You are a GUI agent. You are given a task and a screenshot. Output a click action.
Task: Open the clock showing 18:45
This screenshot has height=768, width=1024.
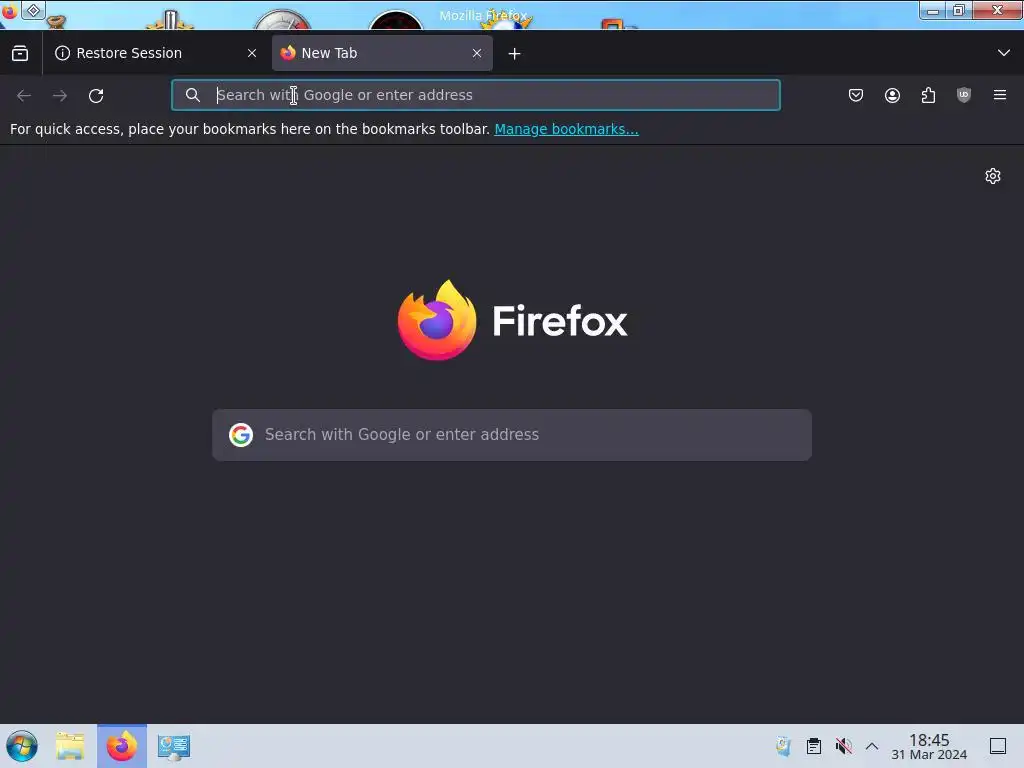click(x=929, y=746)
